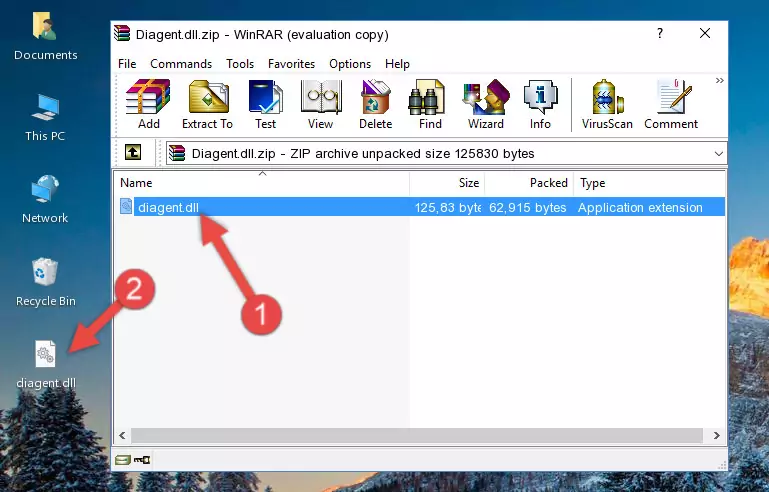This screenshot has width=769, height=492.
Task: Sort by the Packed column header
Action: [x=529, y=183]
